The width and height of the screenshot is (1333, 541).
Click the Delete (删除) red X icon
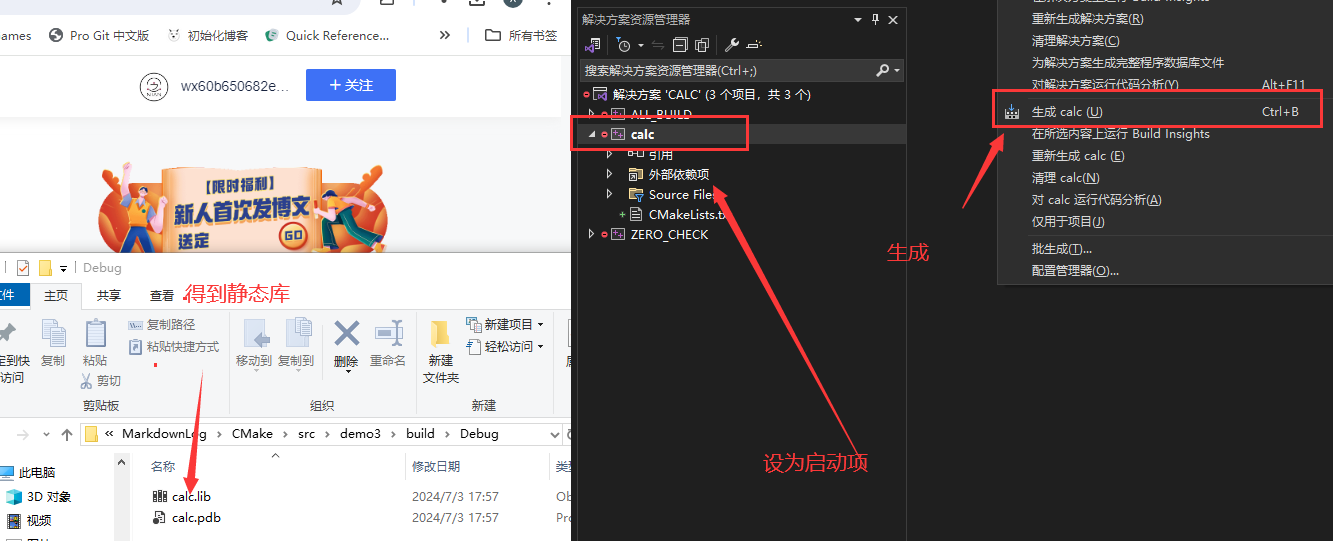346,334
